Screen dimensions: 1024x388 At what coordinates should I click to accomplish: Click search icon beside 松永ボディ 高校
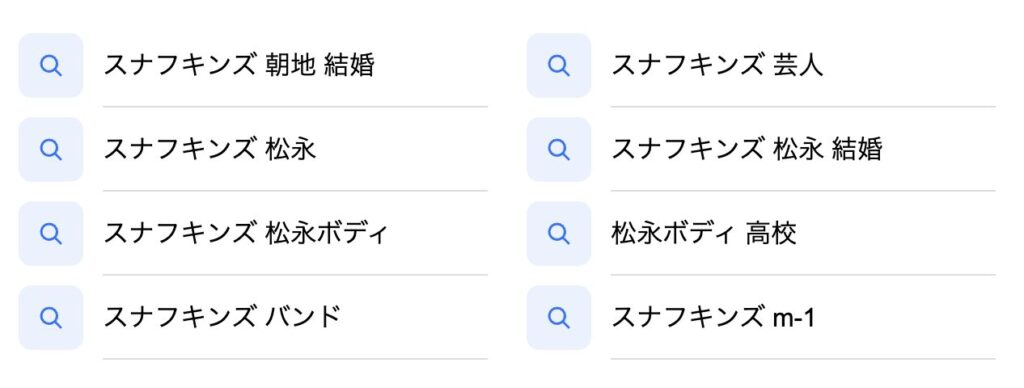559,233
